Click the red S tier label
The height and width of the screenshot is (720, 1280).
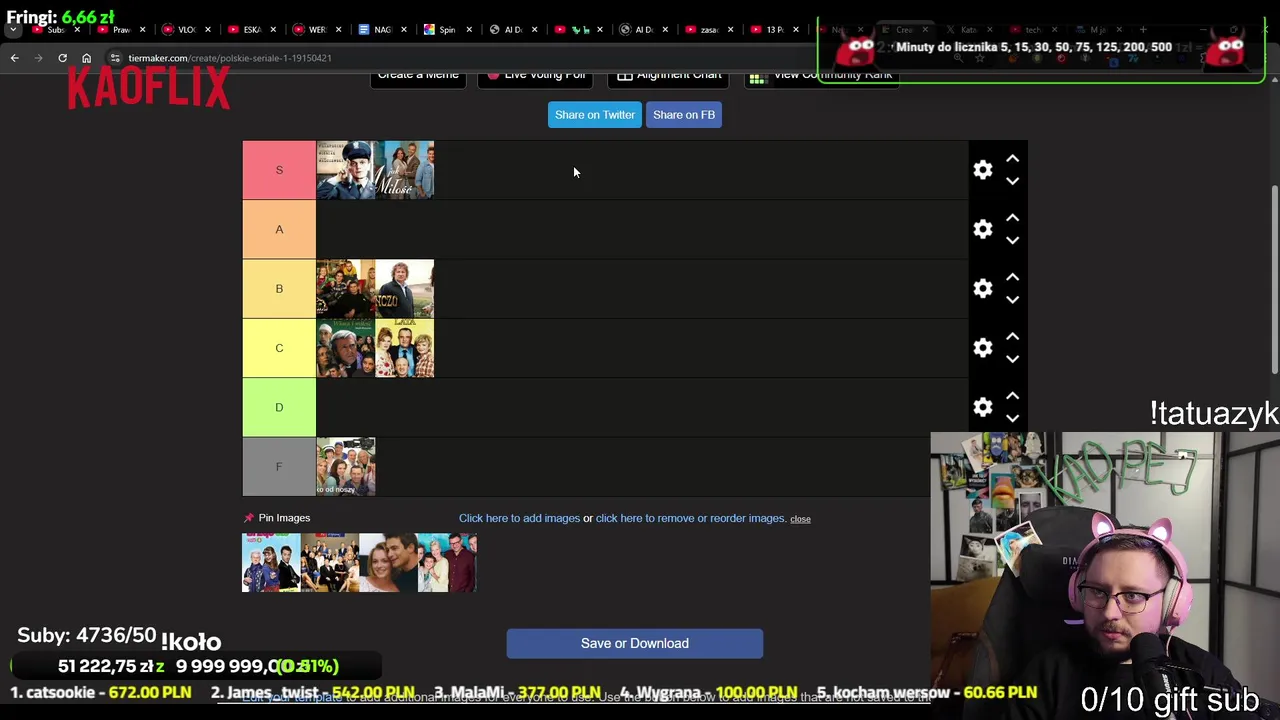[279, 170]
